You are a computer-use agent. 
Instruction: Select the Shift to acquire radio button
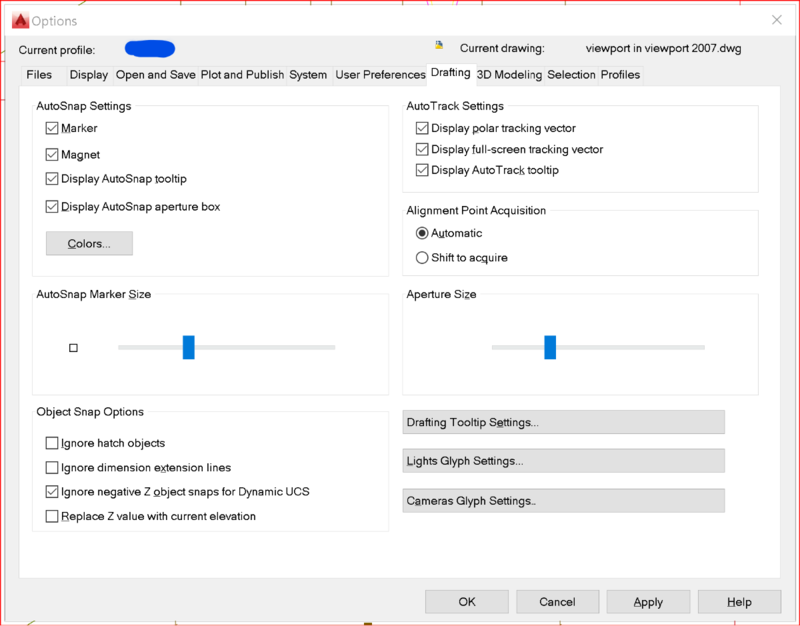(x=422, y=258)
